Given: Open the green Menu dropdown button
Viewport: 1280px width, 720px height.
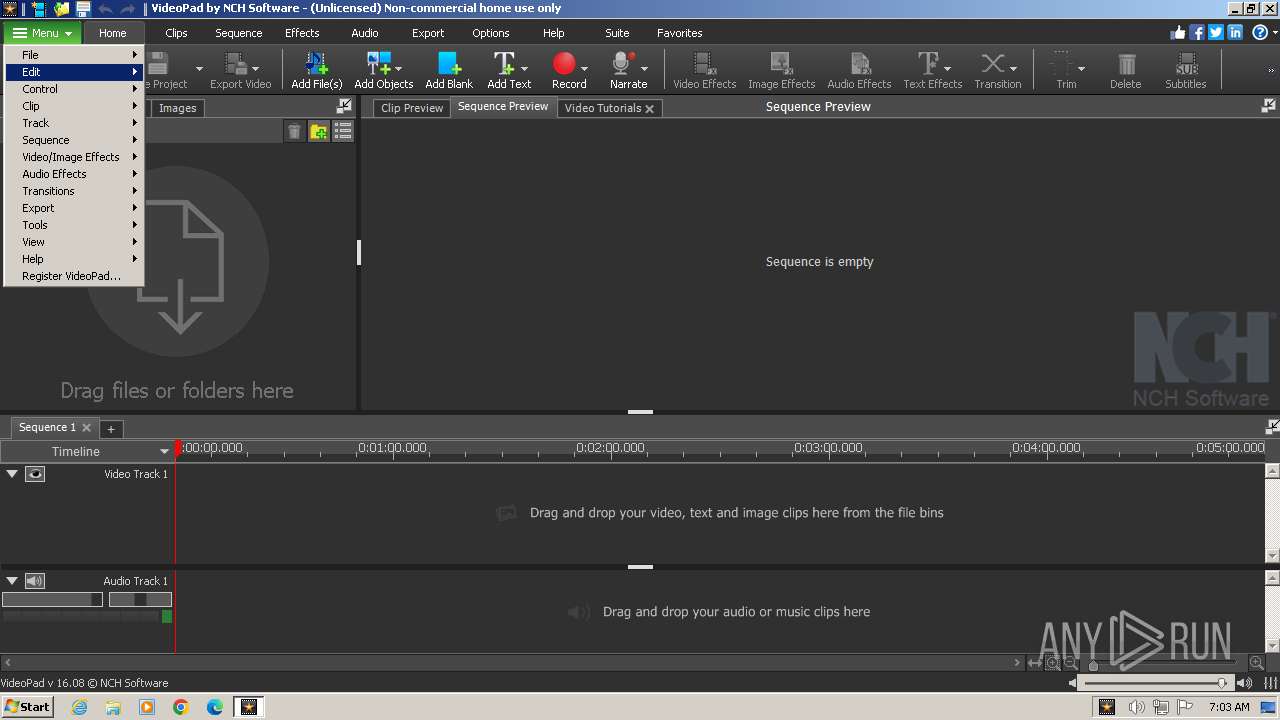Looking at the screenshot, I should [x=42, y=33].
